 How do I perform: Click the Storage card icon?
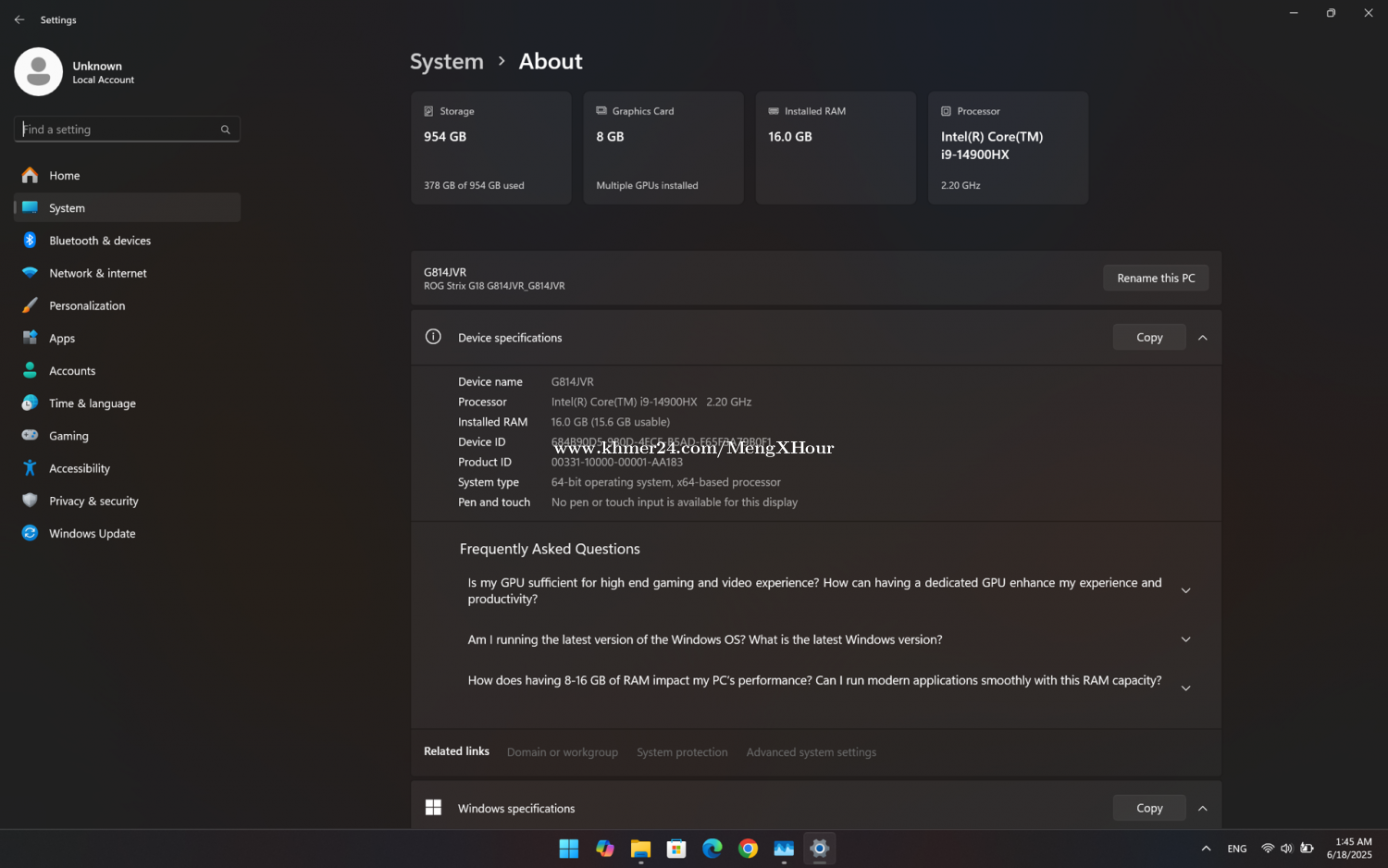(x=428, y=111)
